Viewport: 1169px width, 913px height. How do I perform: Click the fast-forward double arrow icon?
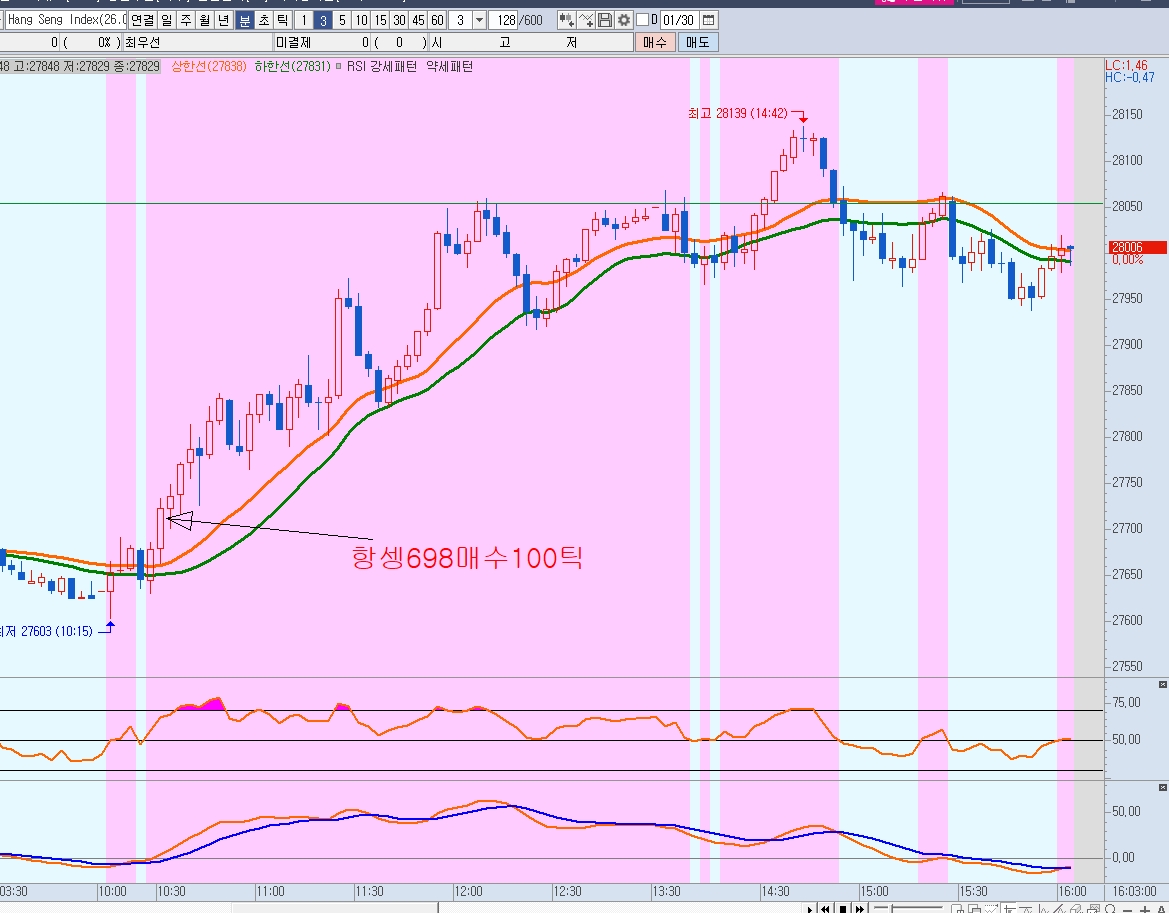860,908
